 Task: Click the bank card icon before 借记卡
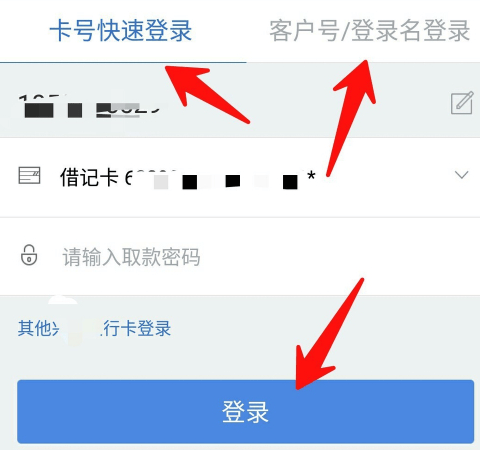[29, 176]
